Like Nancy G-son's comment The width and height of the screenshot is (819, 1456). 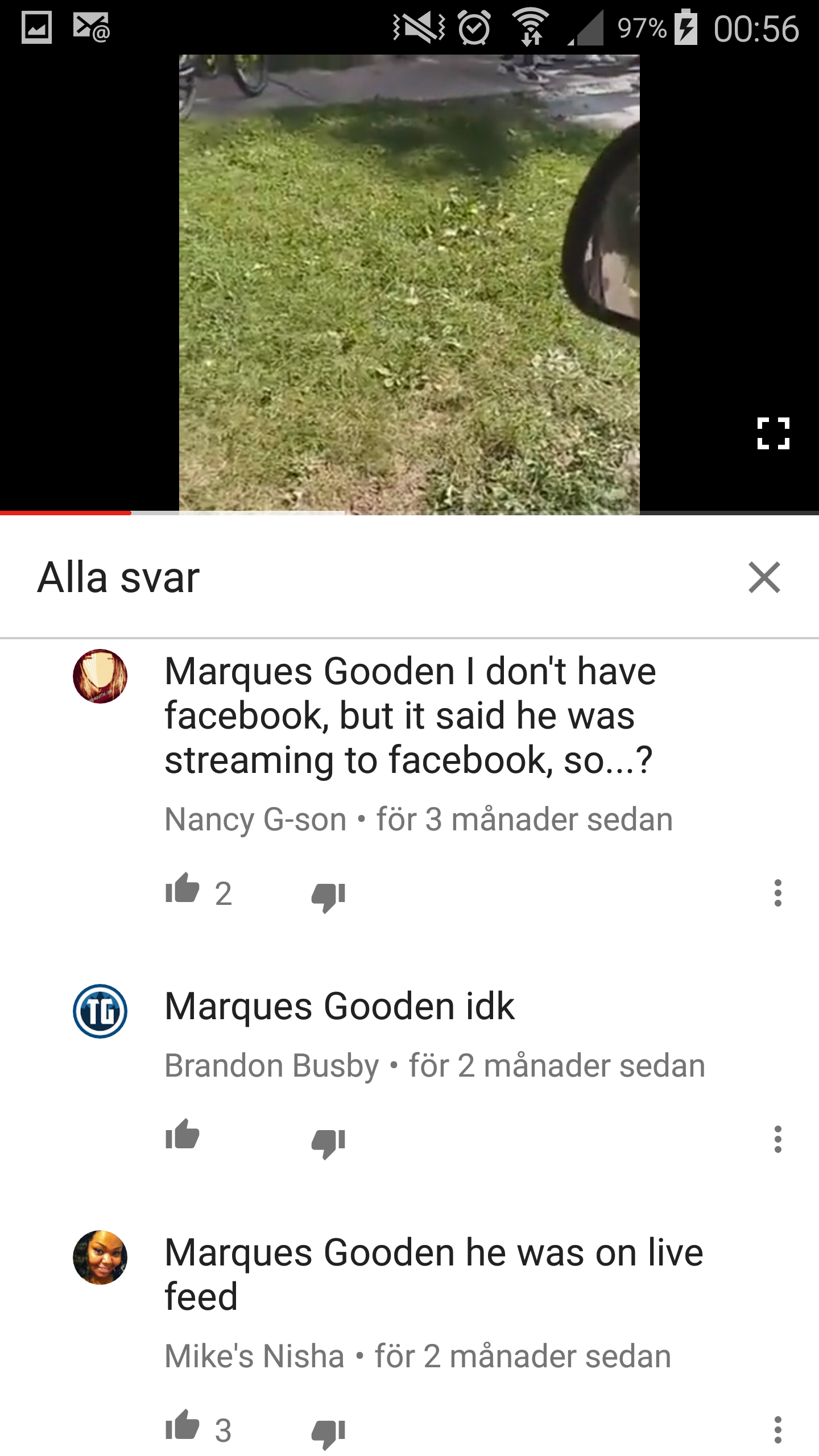tap(183, 890)
